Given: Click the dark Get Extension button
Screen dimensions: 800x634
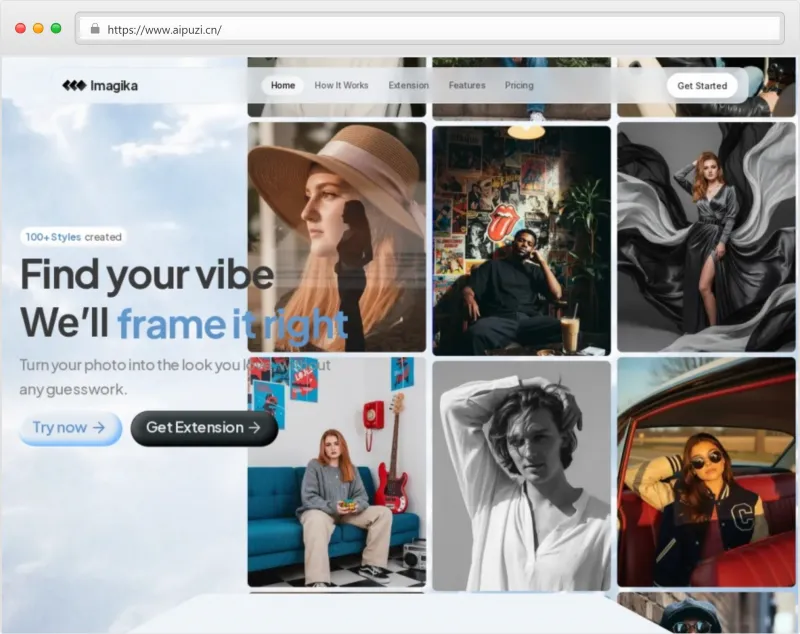Looking at the screenshot, I should [x=204, y=428].
